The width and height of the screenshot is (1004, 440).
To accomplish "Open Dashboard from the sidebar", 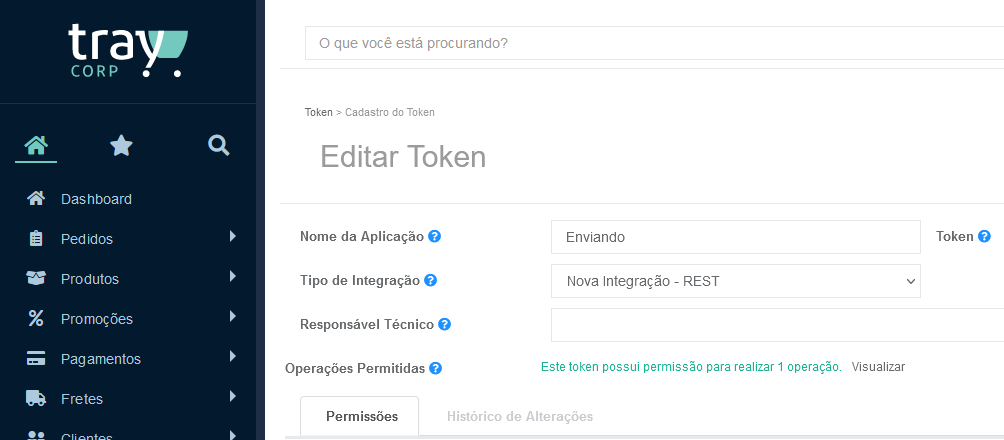I will [96, 199].
